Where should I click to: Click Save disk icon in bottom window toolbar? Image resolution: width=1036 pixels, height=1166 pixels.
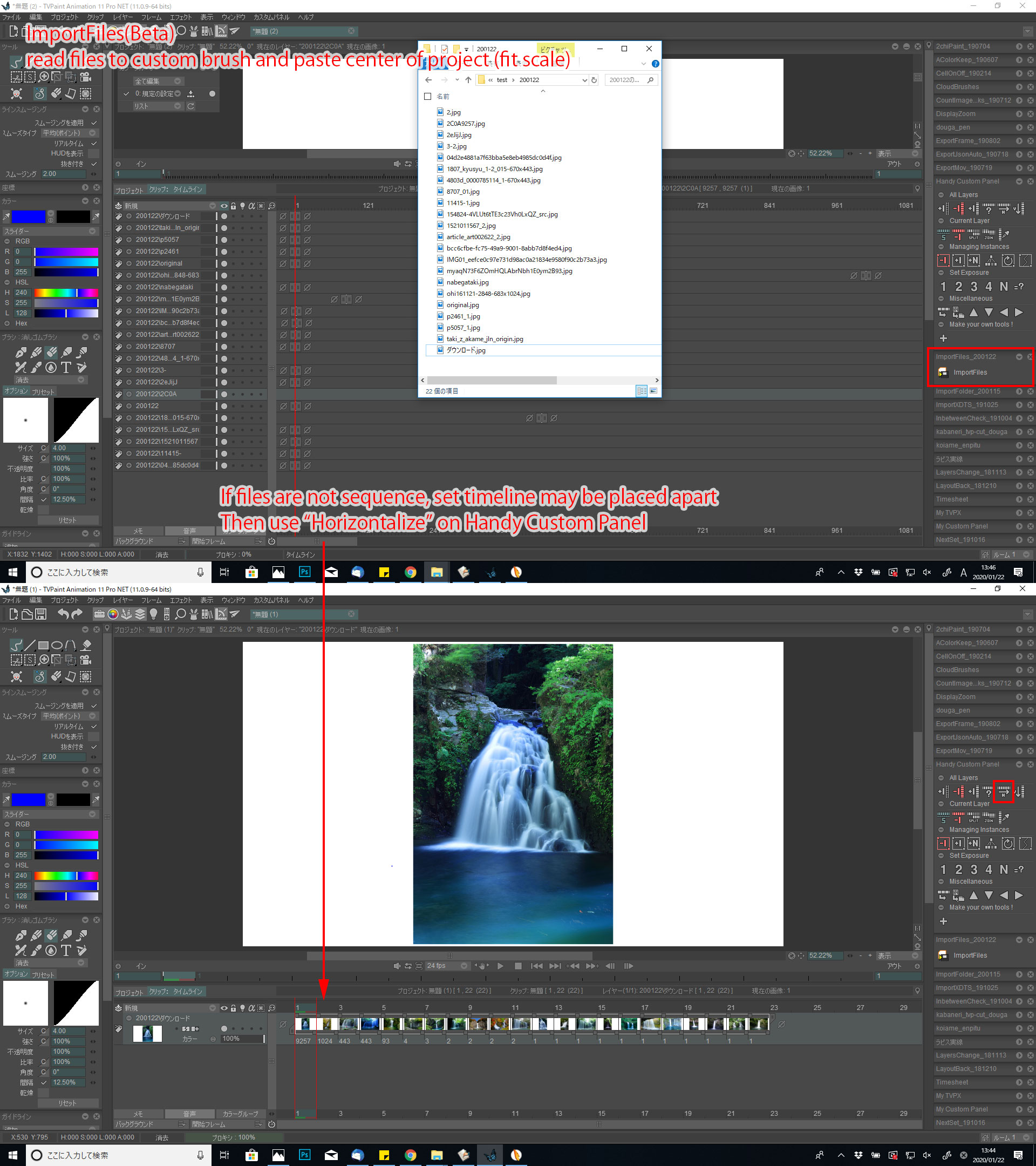[x=40, y=614]
